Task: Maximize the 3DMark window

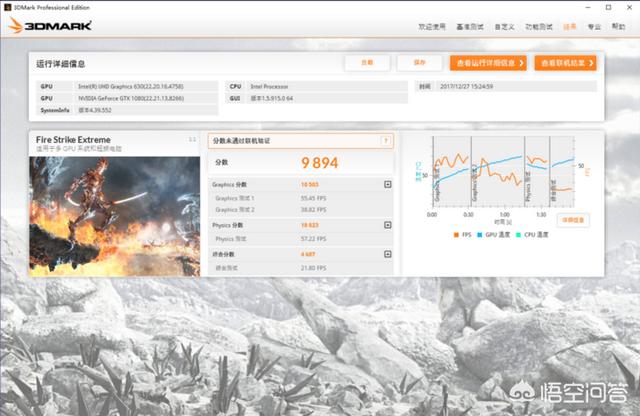Action: tap(609, 7)
